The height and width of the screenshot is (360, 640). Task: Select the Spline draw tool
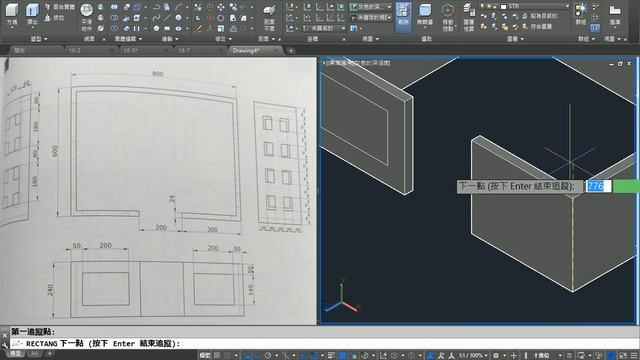tap(156, 18)
